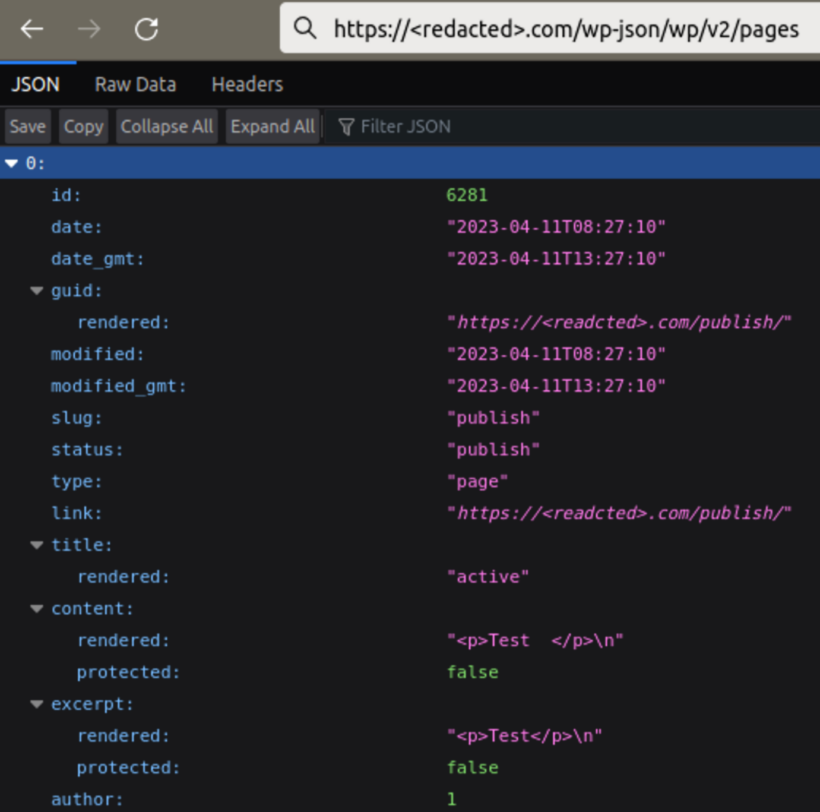Collapse the root item 0 in the JSON tree
820x812 pixels.
[11, 163]
